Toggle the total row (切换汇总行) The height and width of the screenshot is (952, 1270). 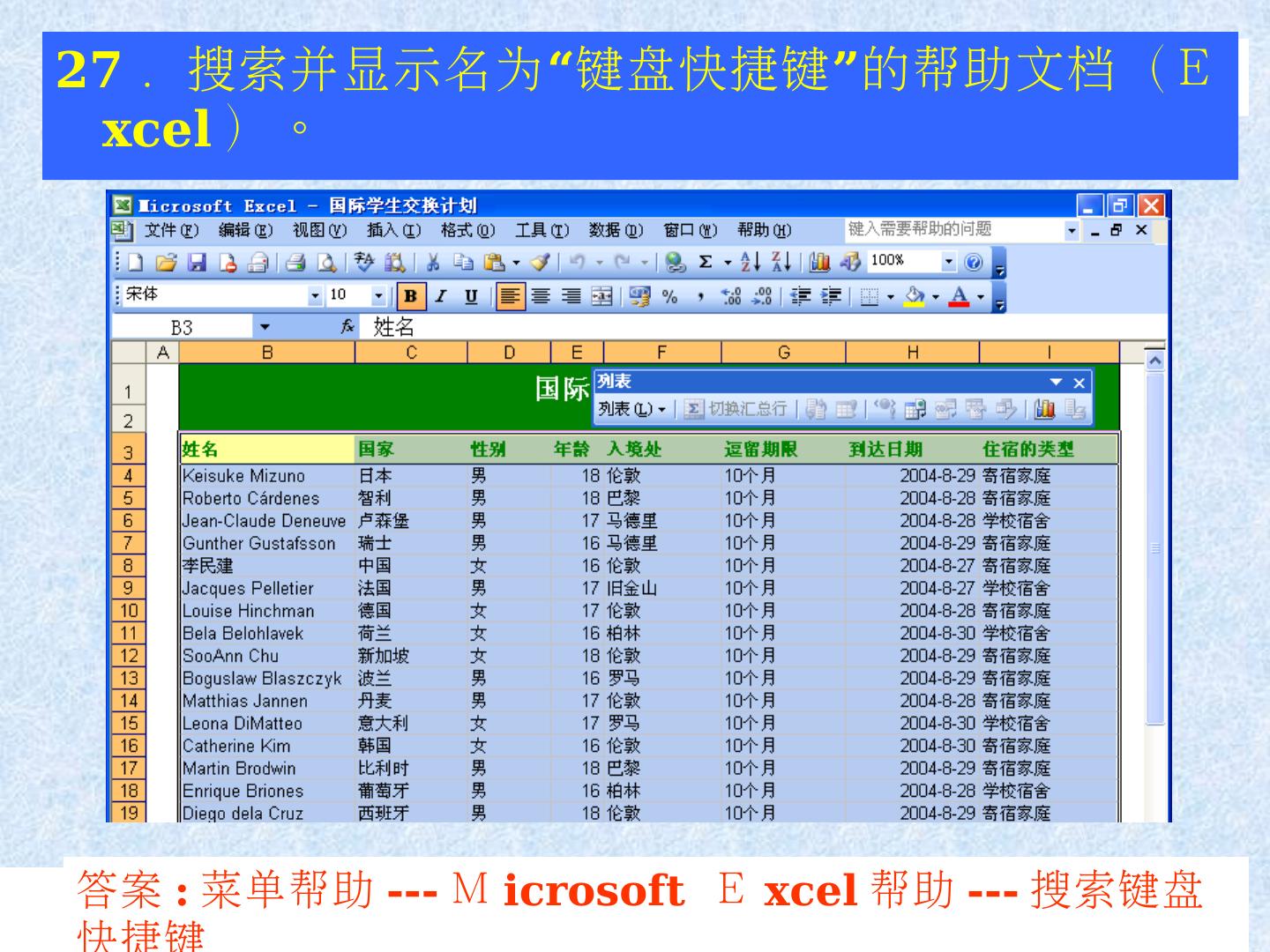point(736,409)
